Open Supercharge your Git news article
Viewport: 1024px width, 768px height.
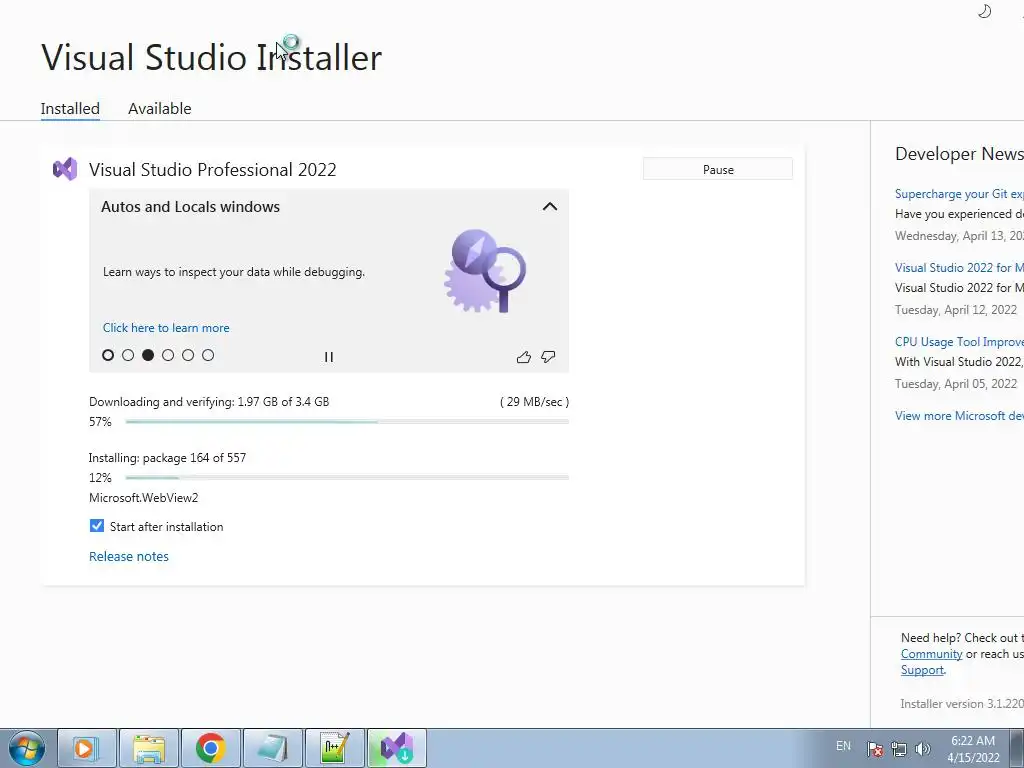[x=959, y=194]
